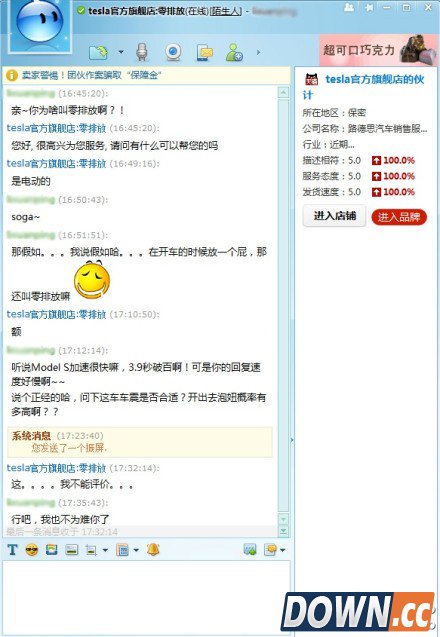This screenshot has width=440, height=637.
Task: Click the send picture icon
Action: pyautogui.click(x=72, y=550)
